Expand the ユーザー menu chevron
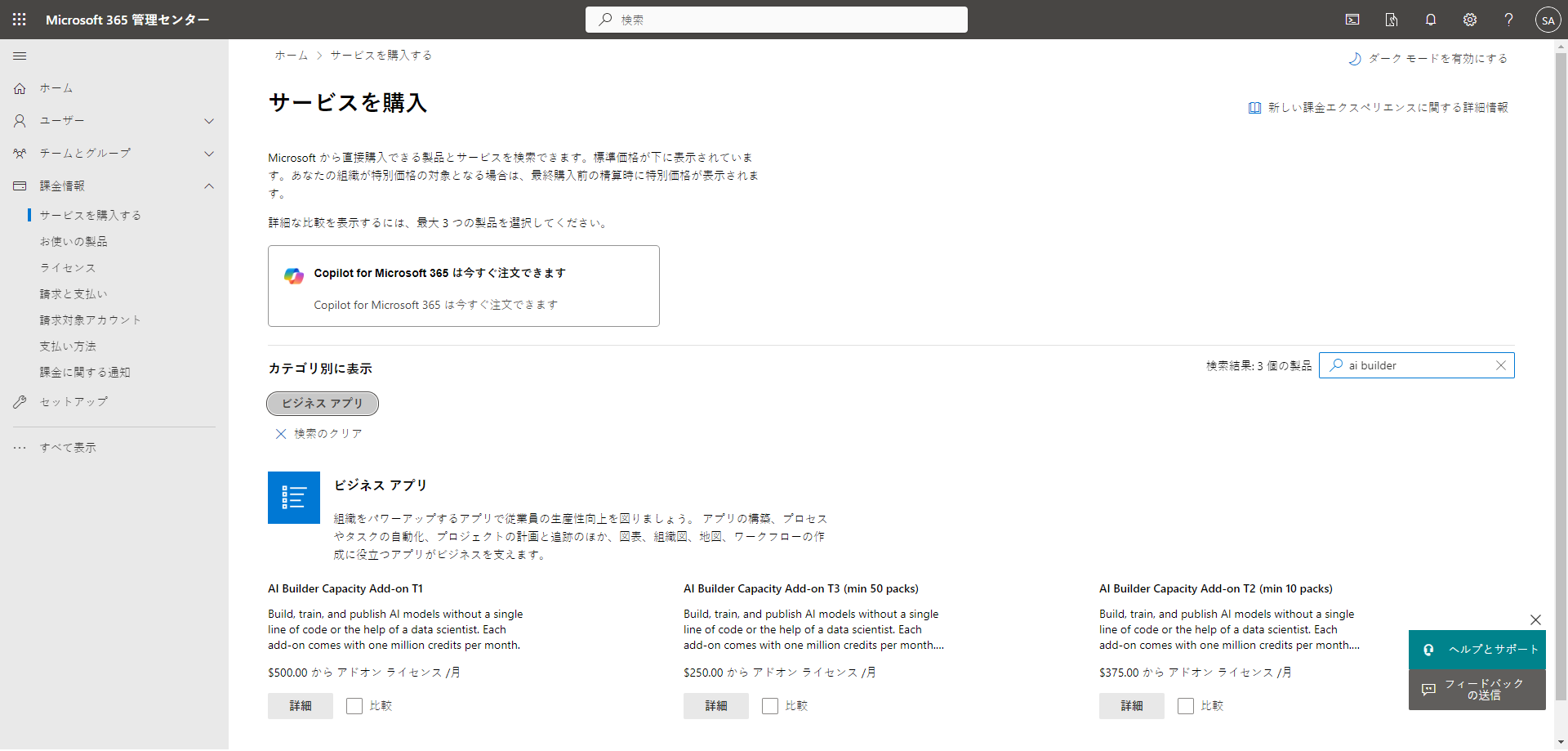The width and height of the screenshot is (1568, 751). coord(209,121)
